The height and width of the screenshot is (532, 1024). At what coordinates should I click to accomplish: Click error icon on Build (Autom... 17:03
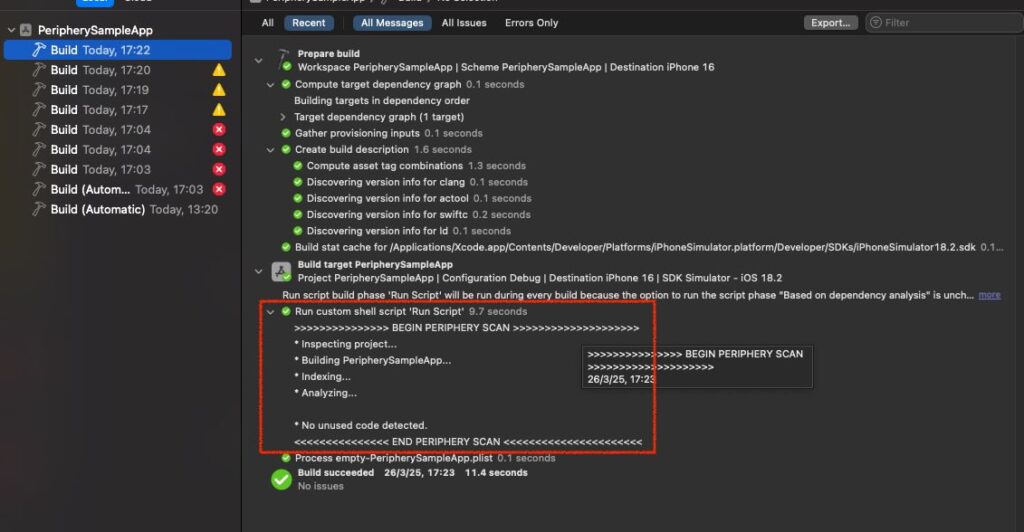pos(219,189)
